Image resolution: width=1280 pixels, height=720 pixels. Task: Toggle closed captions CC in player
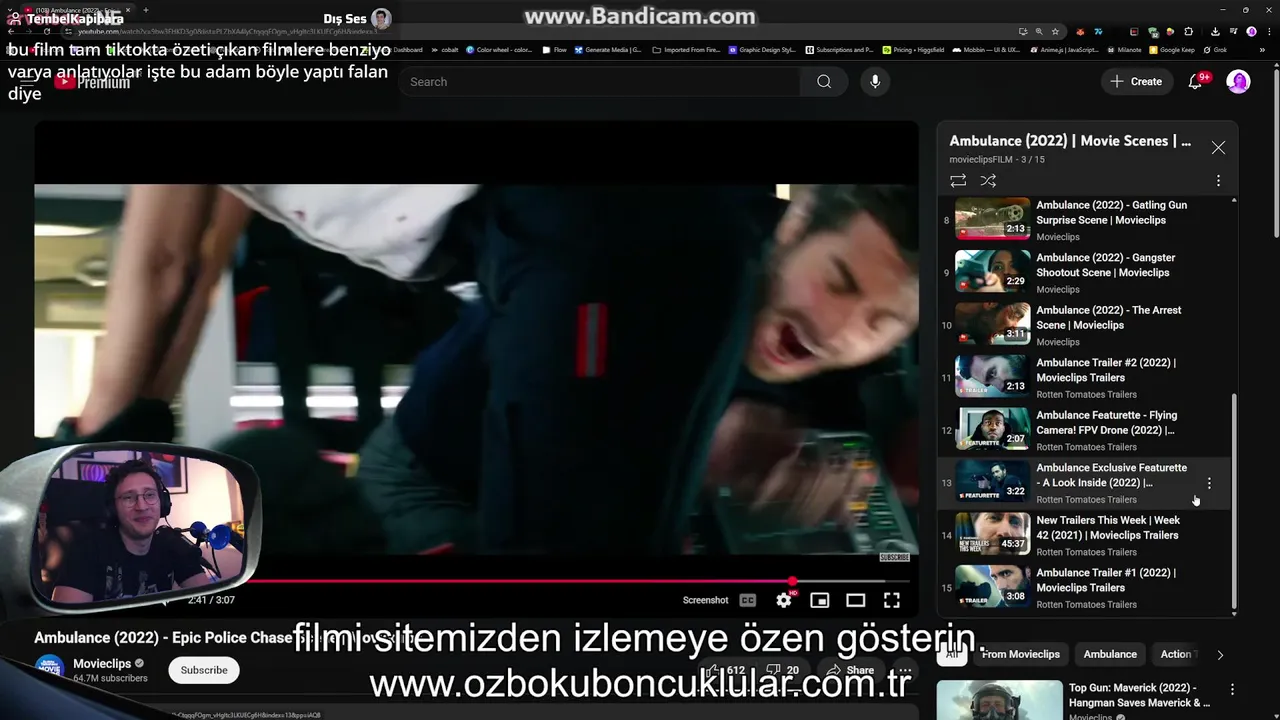click(x=748, y=600)
